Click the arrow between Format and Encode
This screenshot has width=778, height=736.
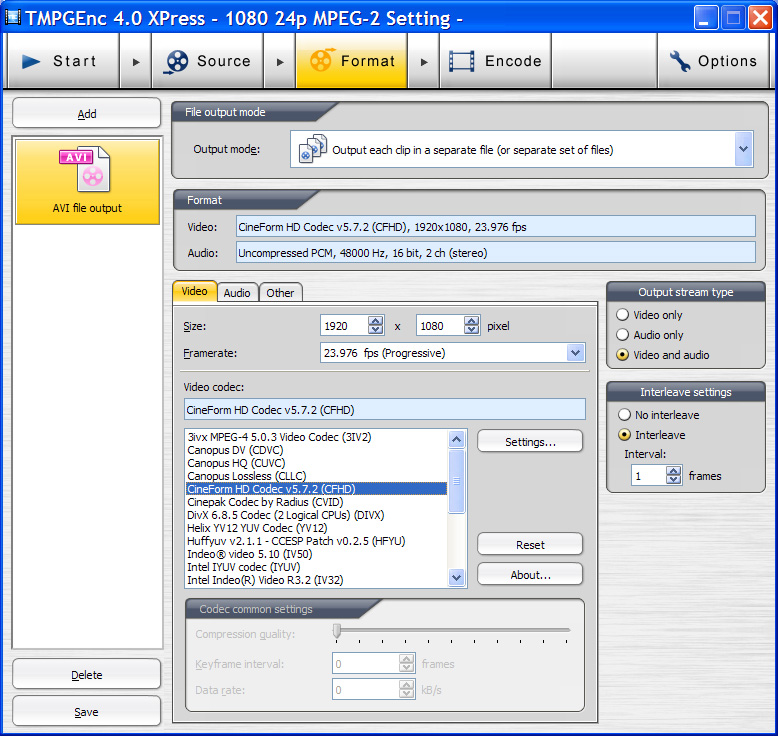[424, 62]
